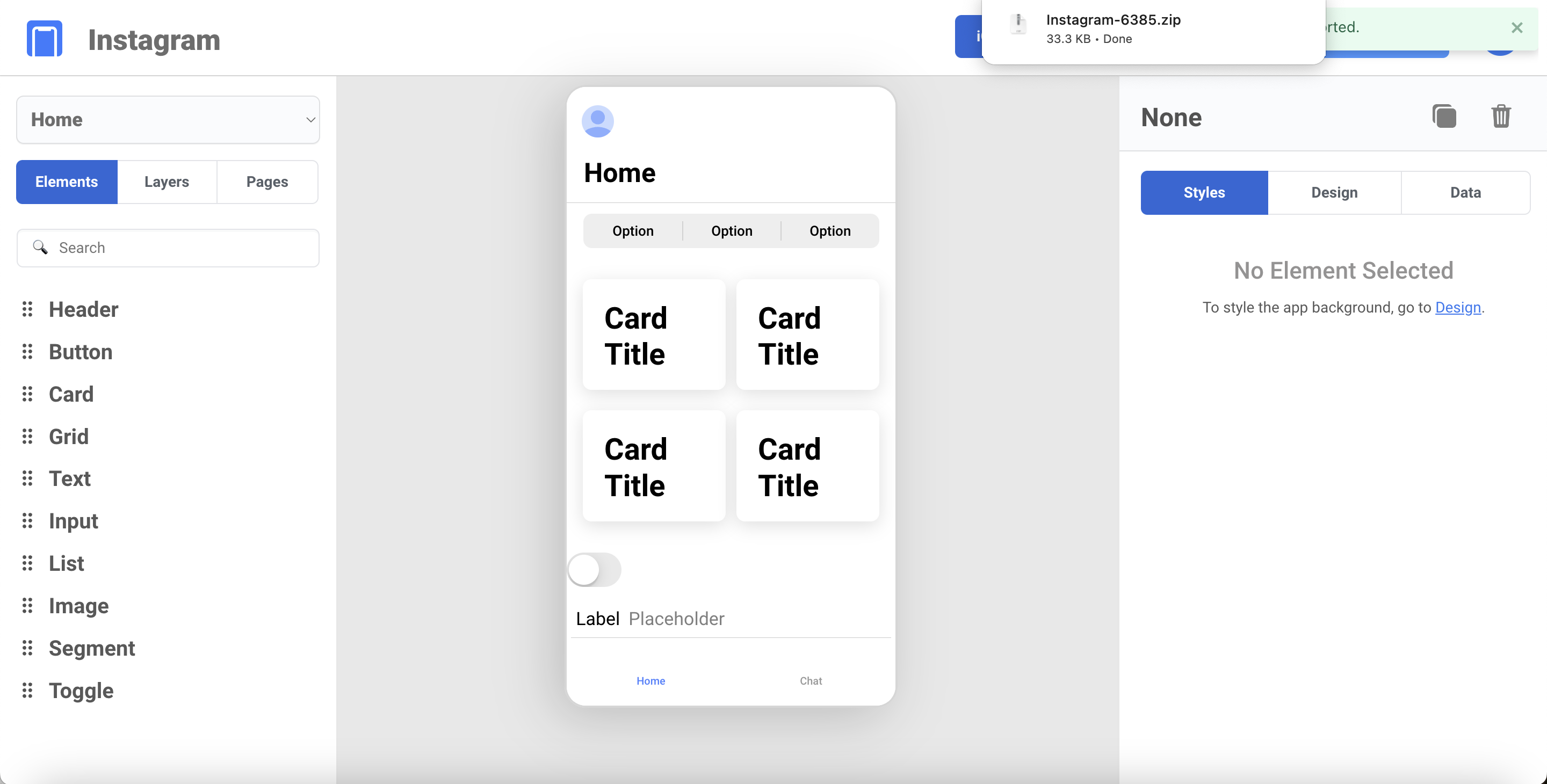Select the Segment element in sidebar
The image size is (1547, 784).
pyautogui.click(x=92, y=648)
